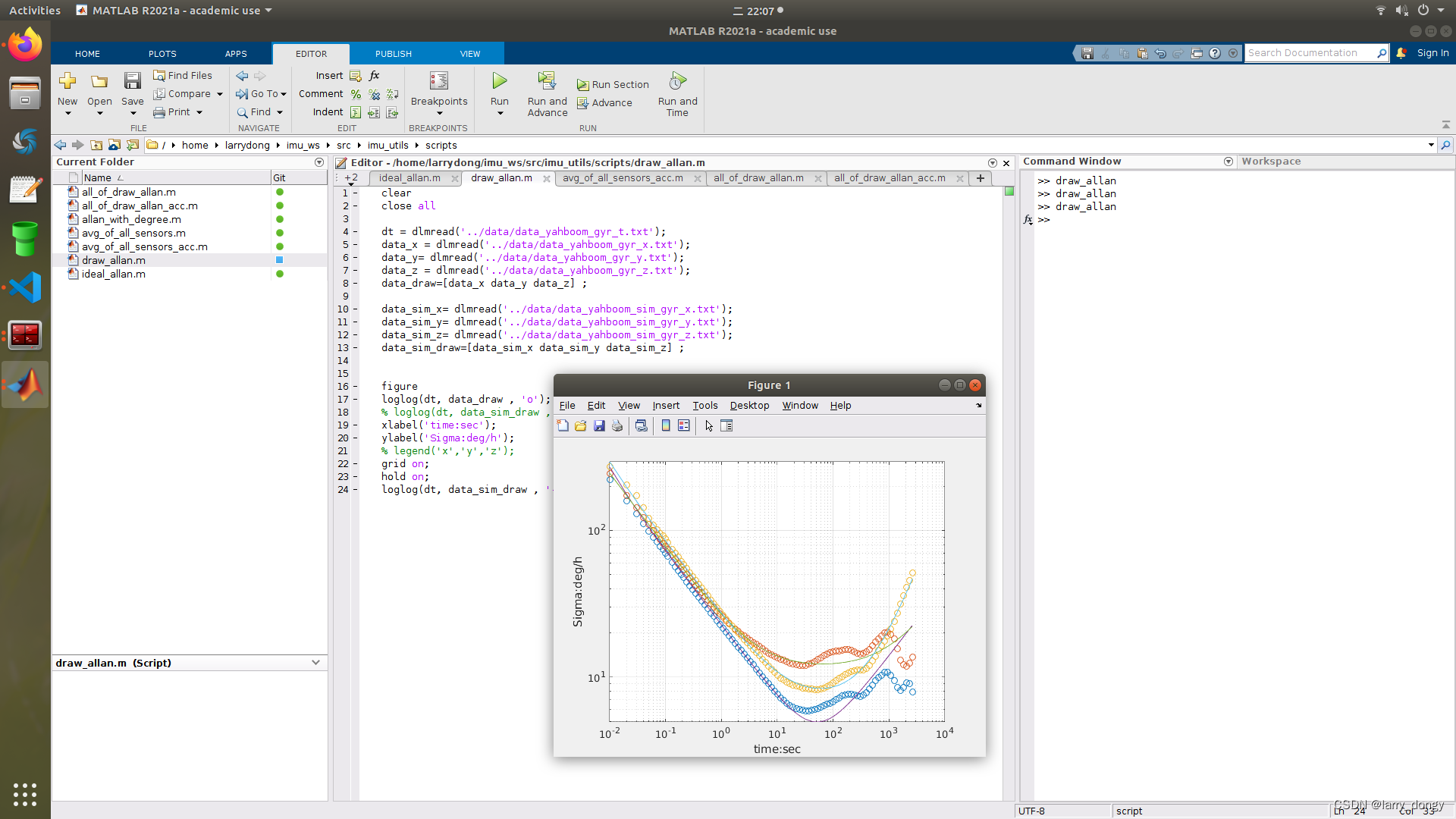Screen dimensions: 1456x819
Task: Select the ideal_allan.m tab
Action: tap(410, 178)
